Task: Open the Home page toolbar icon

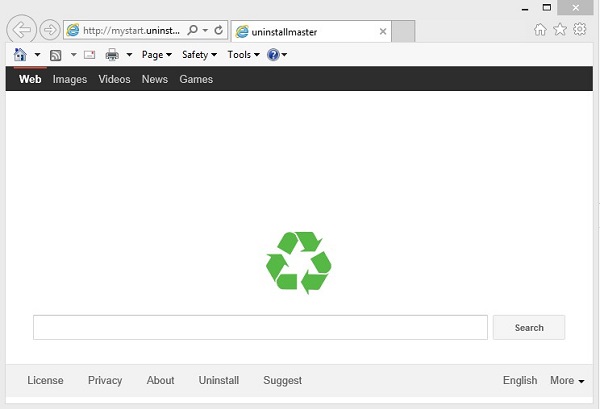Action: tap(20, 55)
